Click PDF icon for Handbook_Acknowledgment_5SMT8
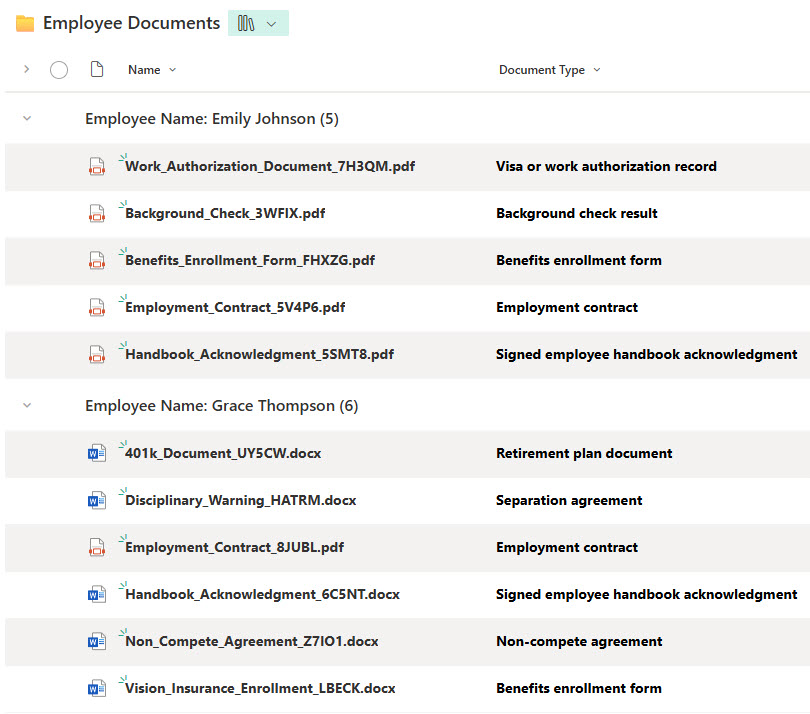 coord(97,354)
